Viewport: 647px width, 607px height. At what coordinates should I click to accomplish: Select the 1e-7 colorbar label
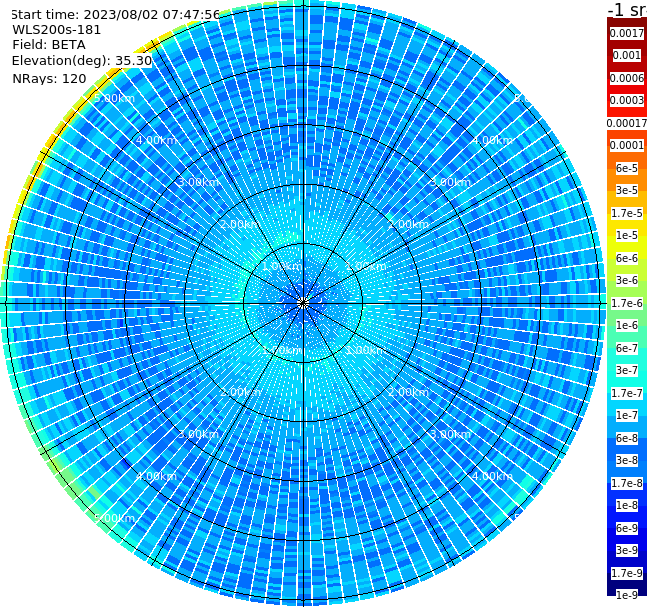click(x=627, y=415)
